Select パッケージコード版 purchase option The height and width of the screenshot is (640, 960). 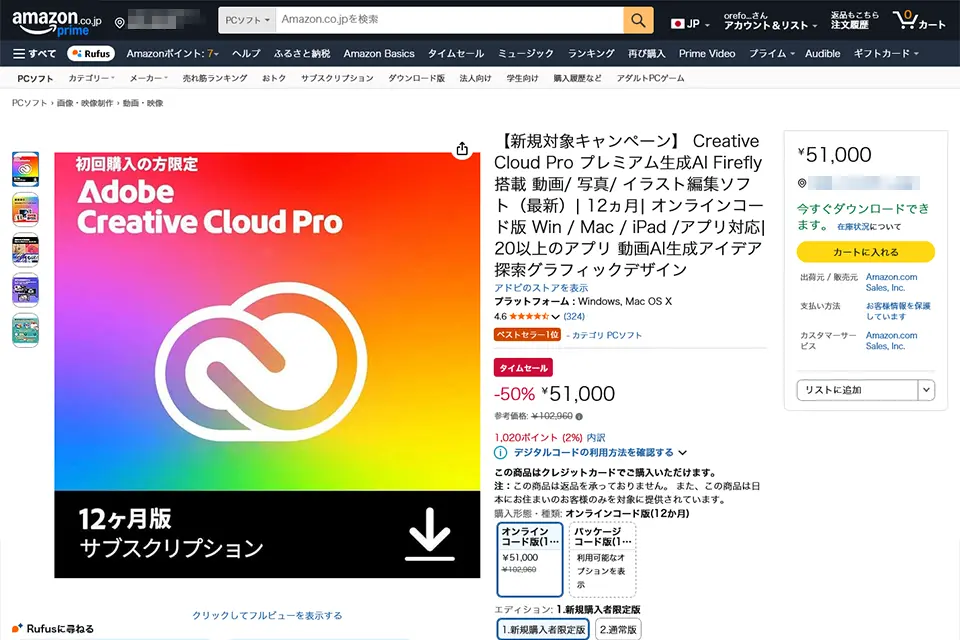[x=602, y=558]
